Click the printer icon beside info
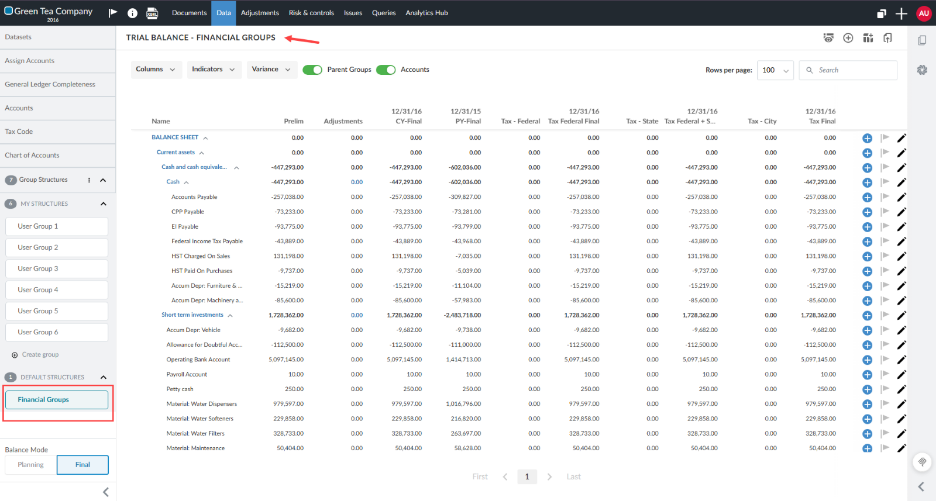Viewport: 936px width, 501px height. coord(152,13)
